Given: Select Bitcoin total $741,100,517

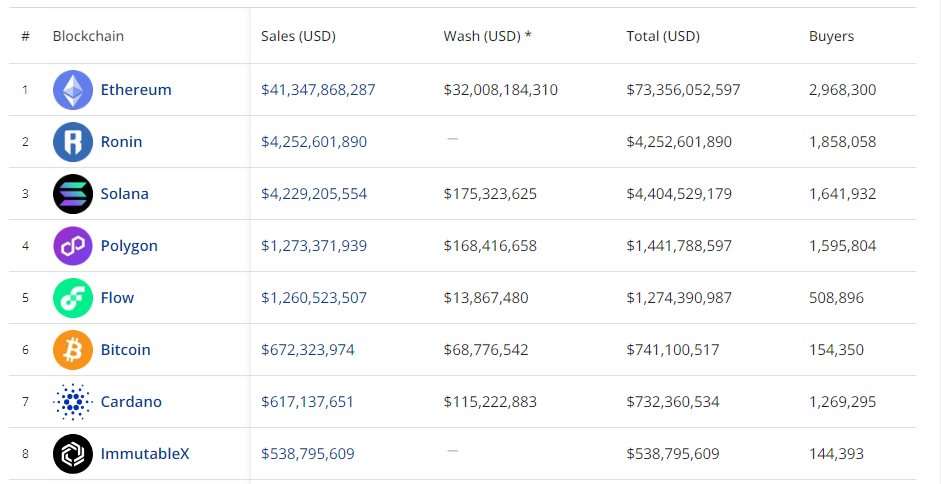Looking at the screenshot, I should click(x=673, y=349).
